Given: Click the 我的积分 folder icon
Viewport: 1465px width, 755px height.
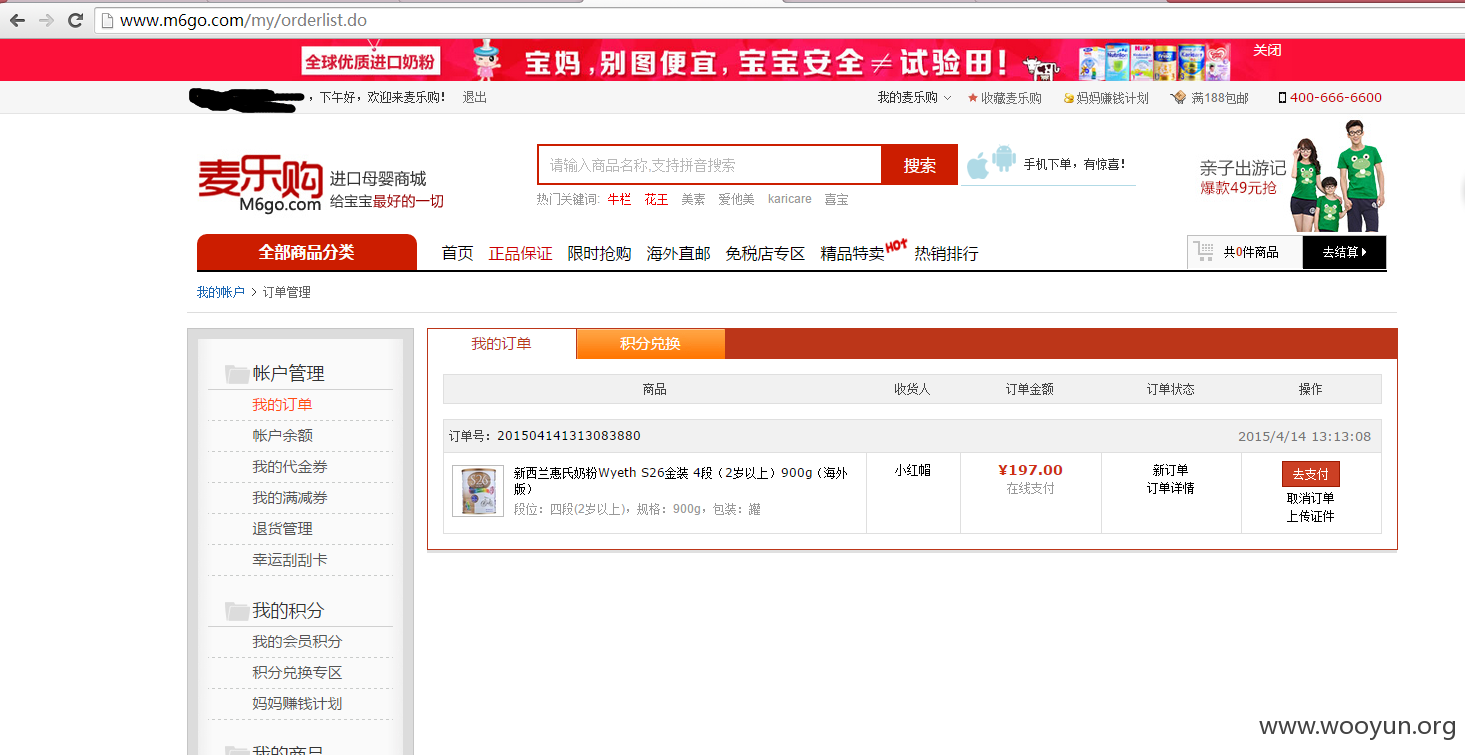Looking at the screenshot, I should click(x=237, y=611).
